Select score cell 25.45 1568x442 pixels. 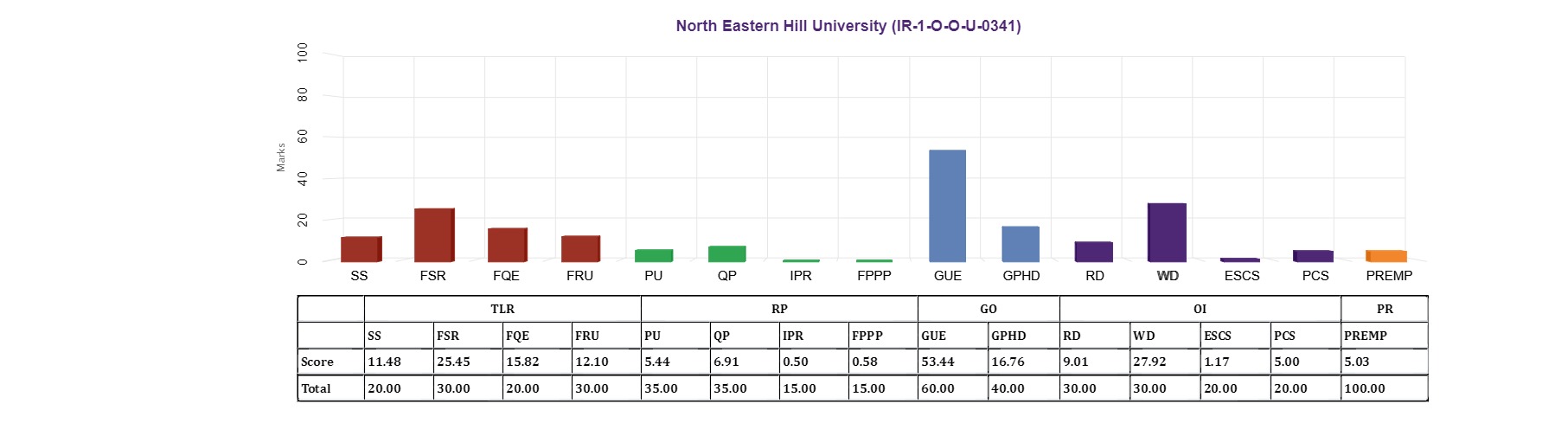coord(468,362)
